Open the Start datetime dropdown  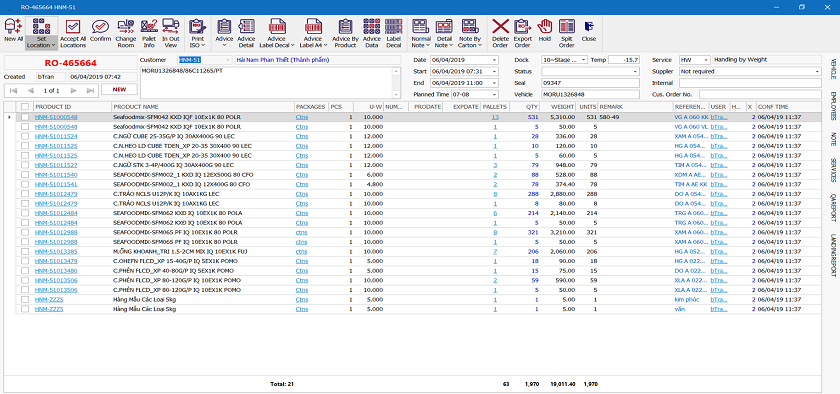[x=494, y=71]
